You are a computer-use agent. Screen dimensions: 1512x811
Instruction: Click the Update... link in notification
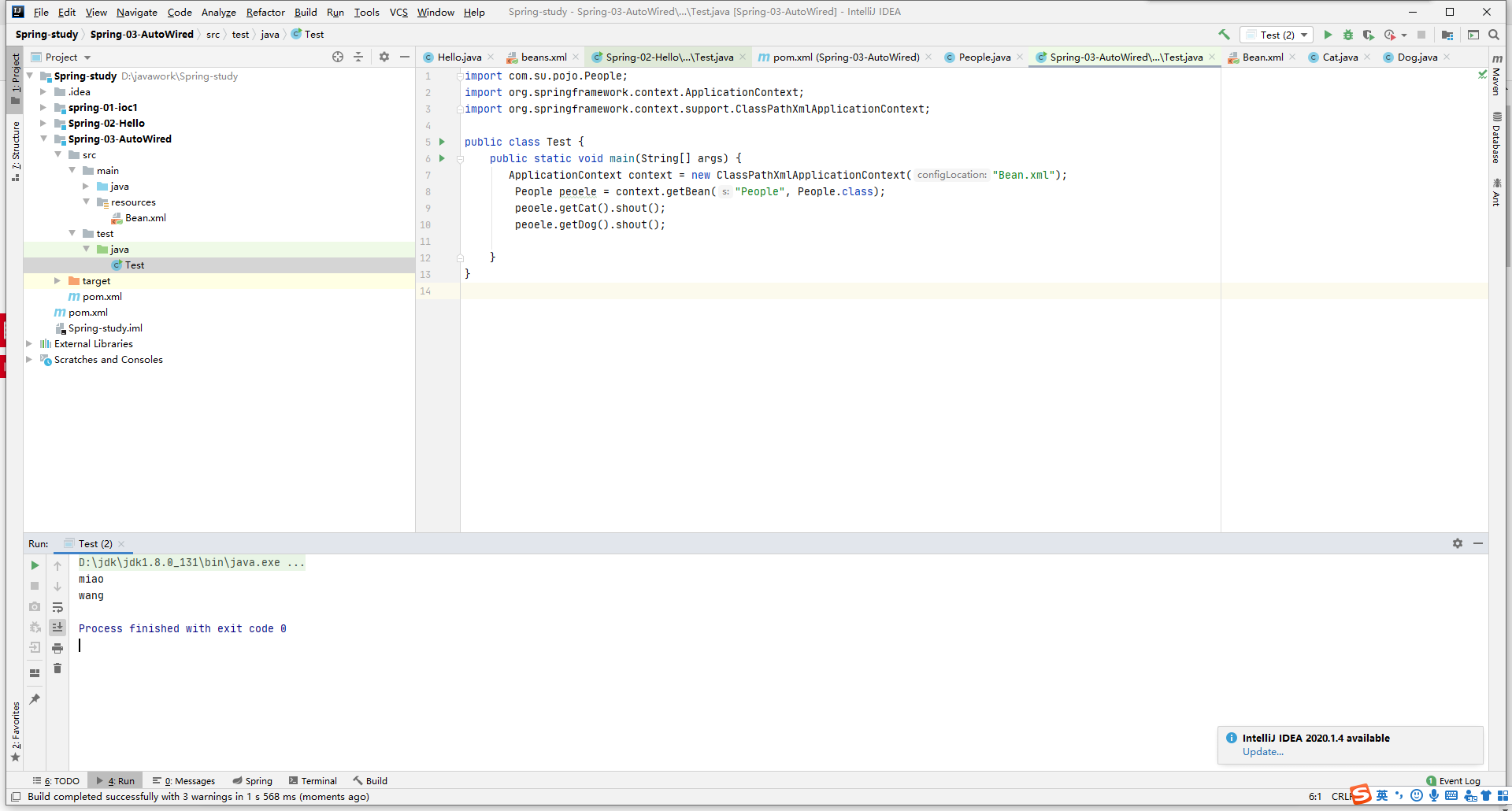pyautogui.click(x=1262, y=752)
